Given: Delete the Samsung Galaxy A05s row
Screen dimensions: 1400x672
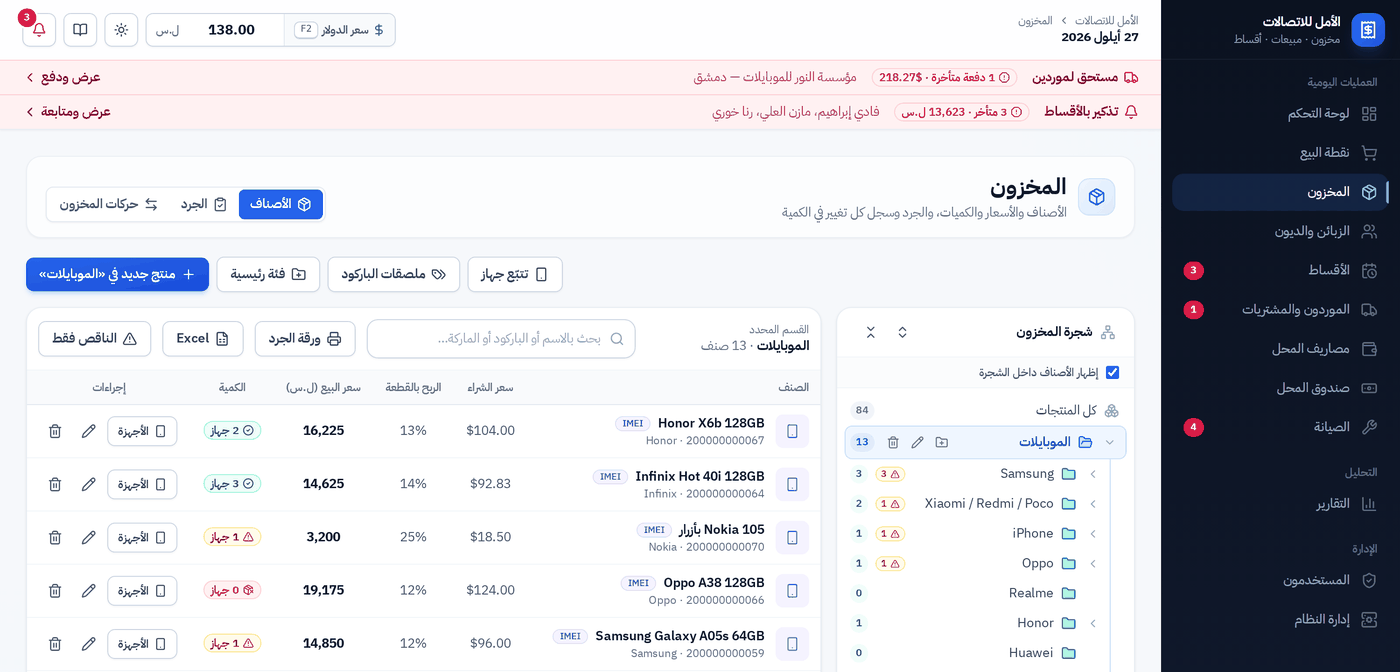Looking at the screenshot, I should pos(55,643).
